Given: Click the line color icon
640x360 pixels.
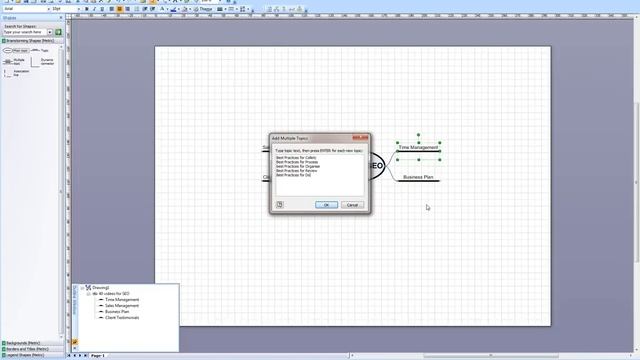Looking at the screenshot, I should tap(173, 9).
